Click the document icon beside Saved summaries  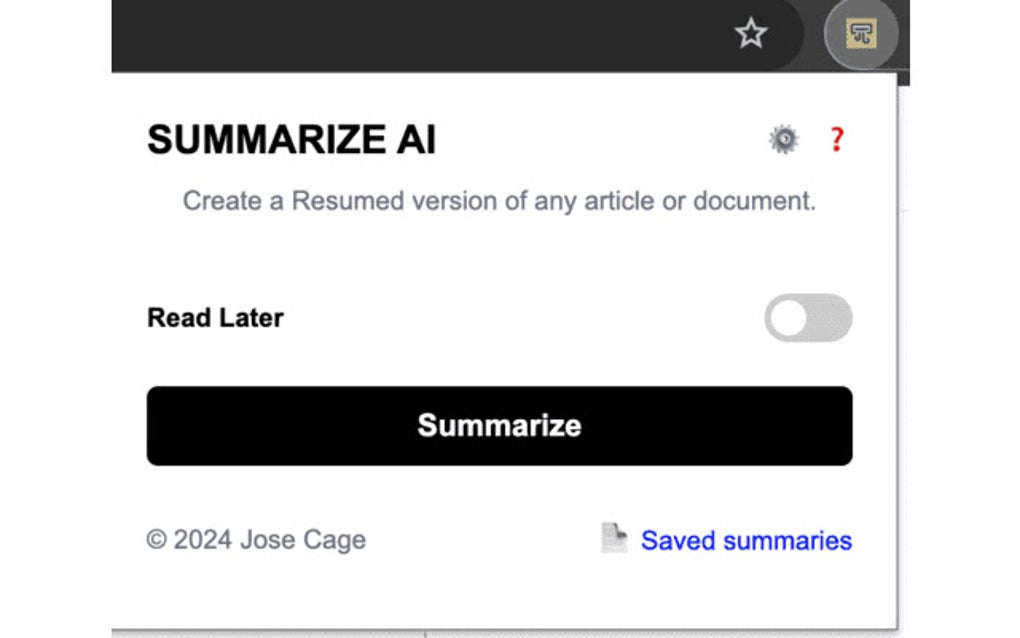614,539
